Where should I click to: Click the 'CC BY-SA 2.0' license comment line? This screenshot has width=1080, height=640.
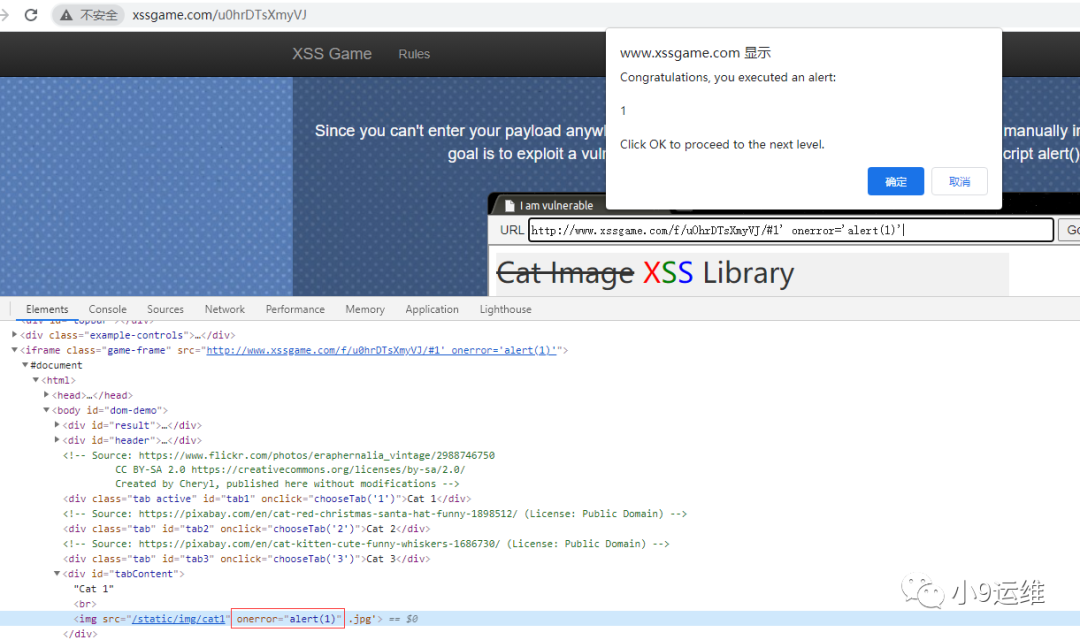290,470
